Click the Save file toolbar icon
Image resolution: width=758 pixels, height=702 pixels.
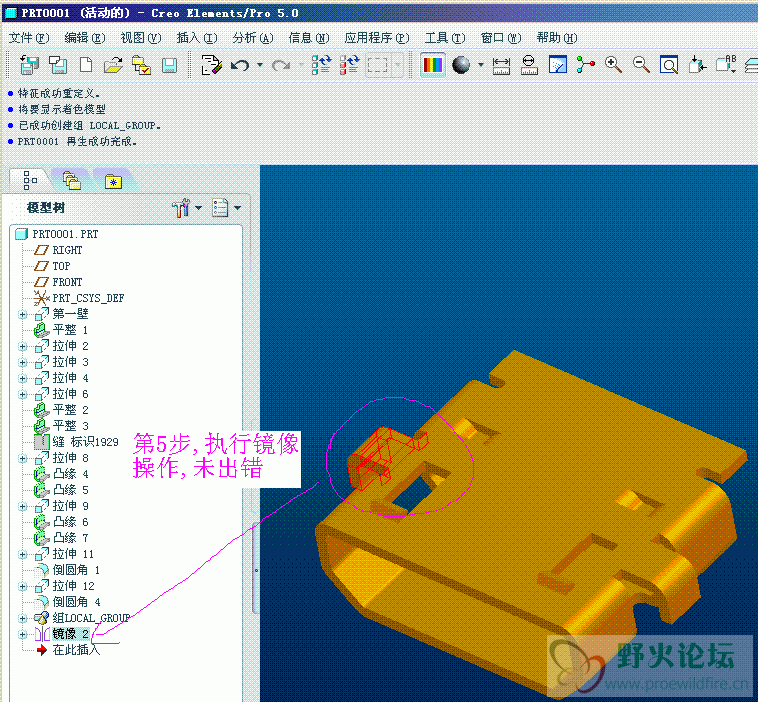tap(169, 65)
